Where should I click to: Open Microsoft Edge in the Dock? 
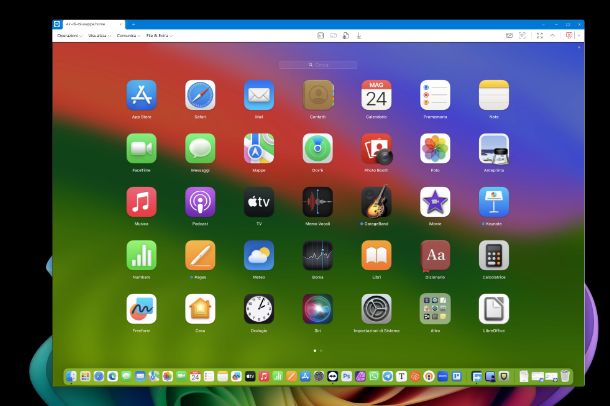pyautogui.click(x=112, y=376)
